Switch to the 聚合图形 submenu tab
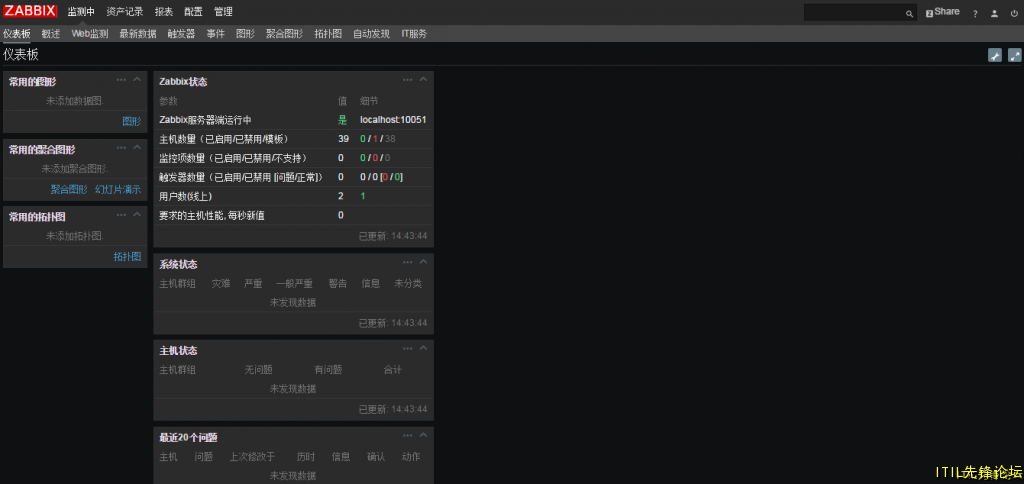1024x484 pixels. (x=285, y=34)
